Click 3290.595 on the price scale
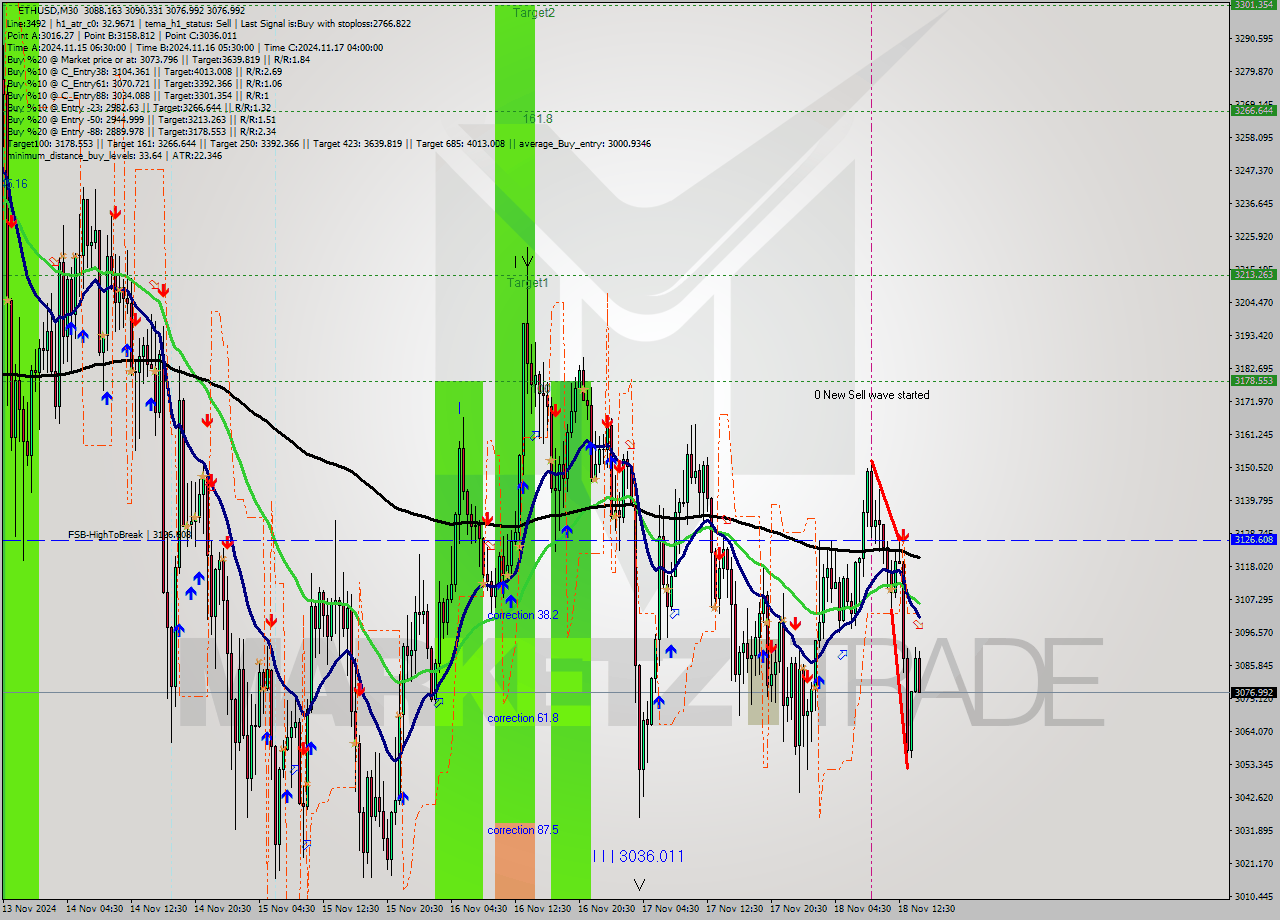The height and width of the screenshot is (920, 1280). pyautogui.click(x=1254, y=38)
